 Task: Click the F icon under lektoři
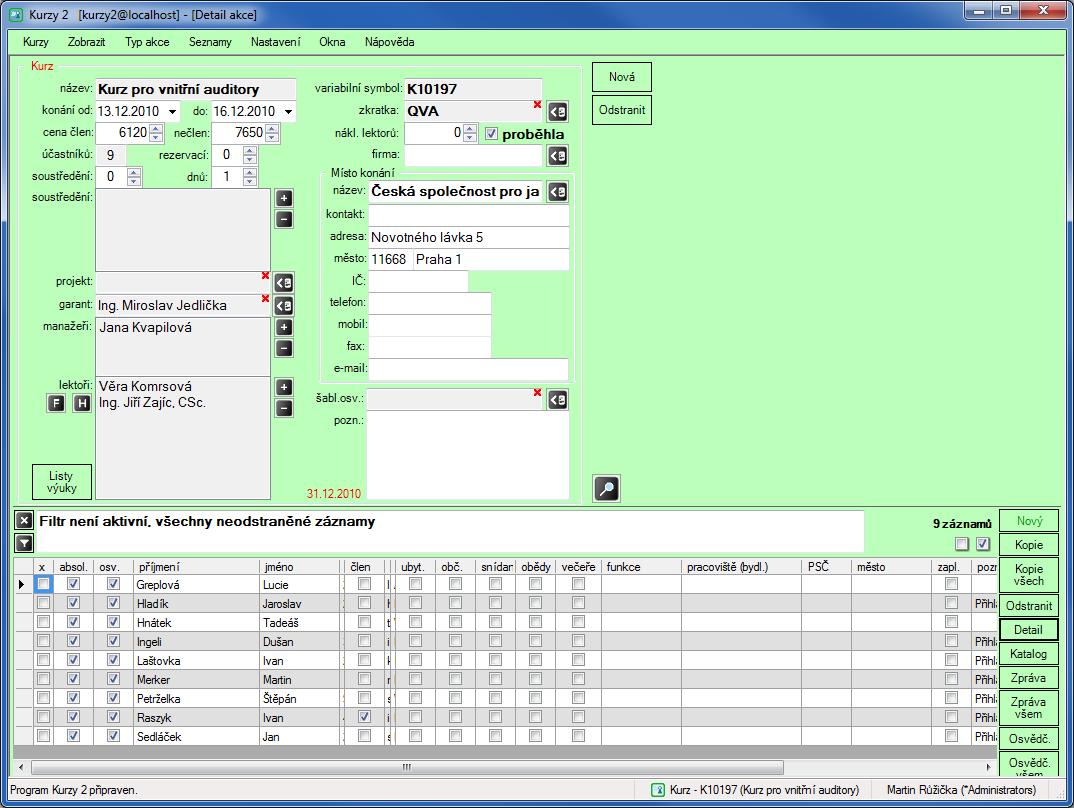click(x=56, y=403)
